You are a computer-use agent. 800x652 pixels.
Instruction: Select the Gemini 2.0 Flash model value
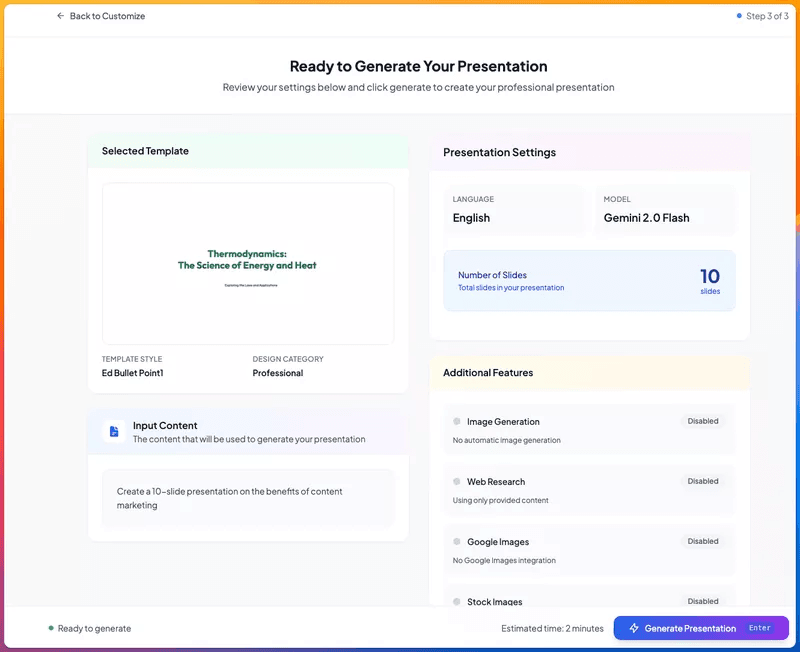646,218
